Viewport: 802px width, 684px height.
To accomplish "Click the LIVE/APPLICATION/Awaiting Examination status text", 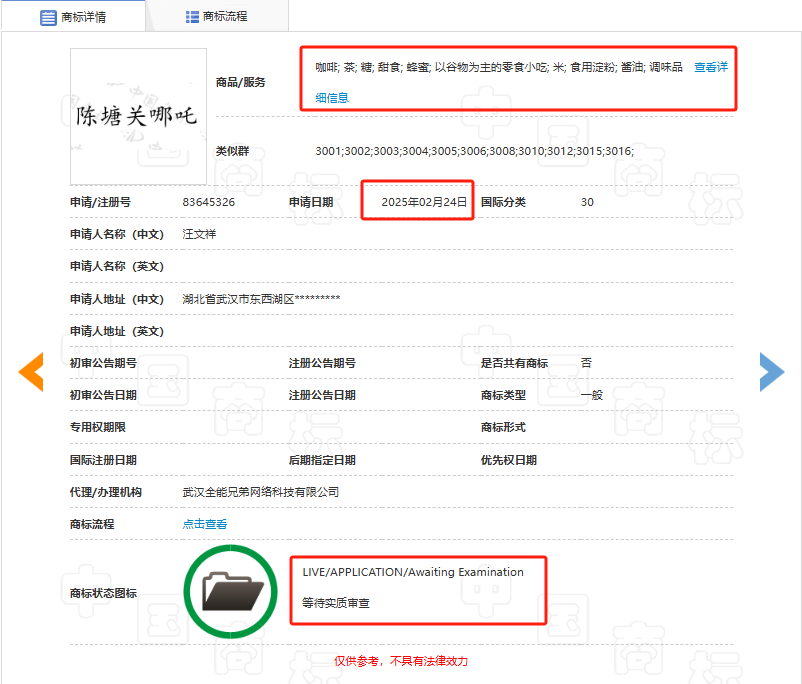I will (413, 572).
